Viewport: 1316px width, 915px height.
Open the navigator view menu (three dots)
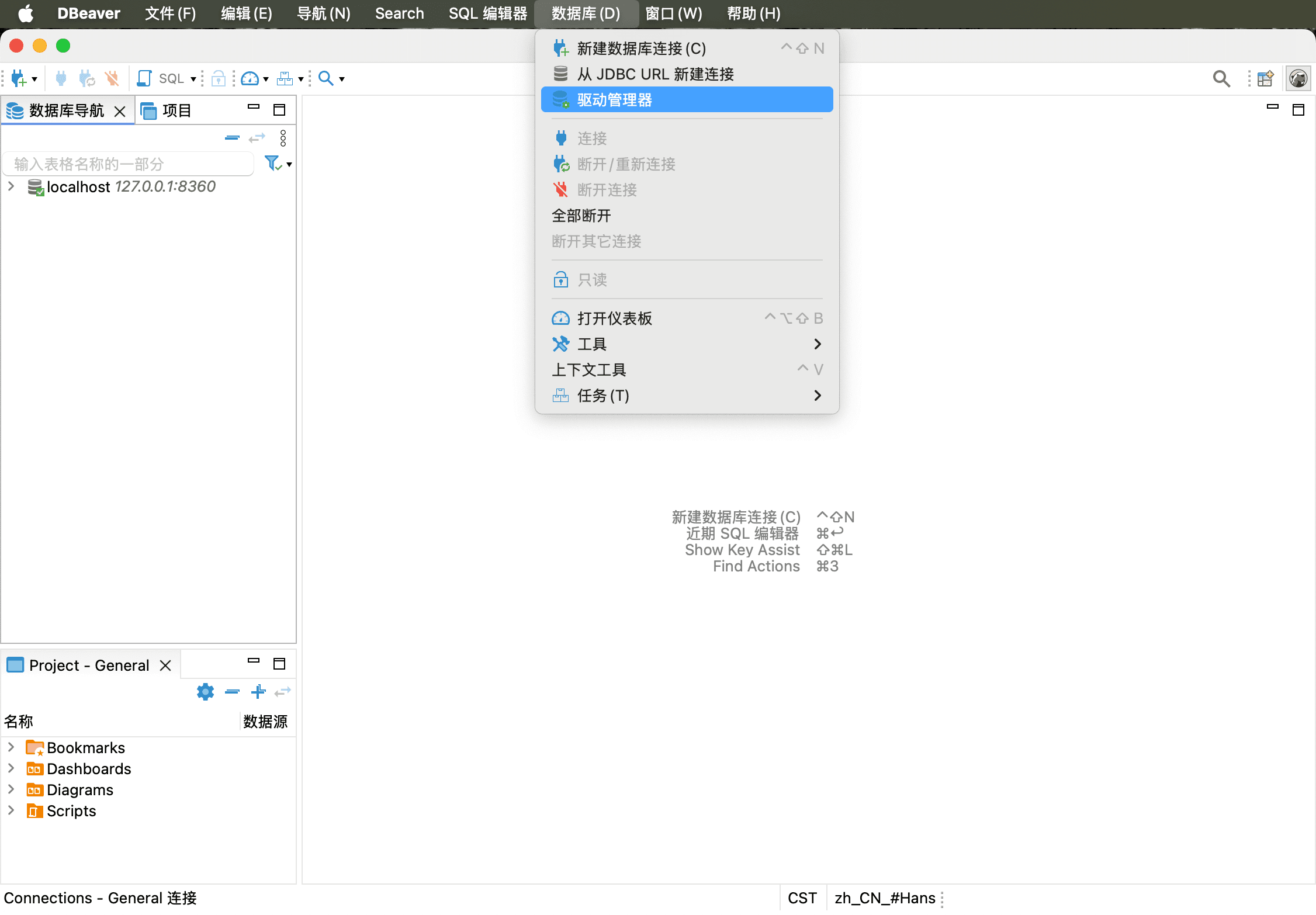pyautogui.click(x=283, y=138)
